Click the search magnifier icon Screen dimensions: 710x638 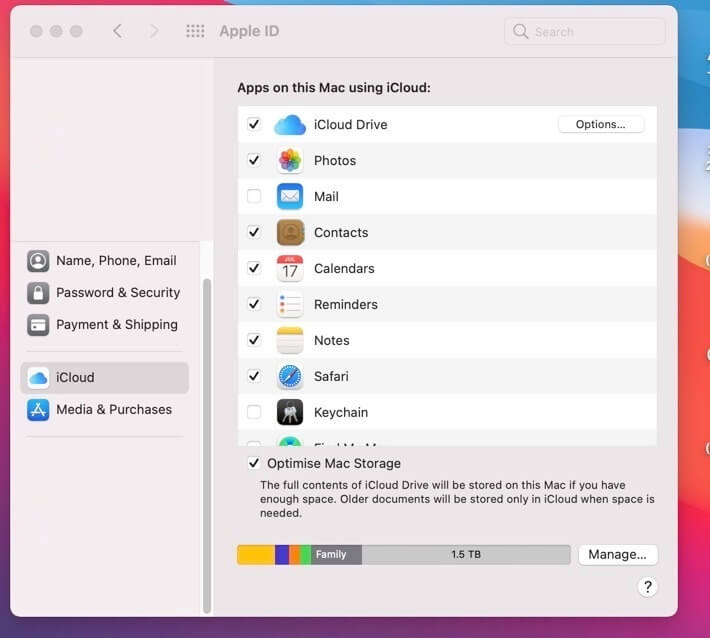pos(520,31)
